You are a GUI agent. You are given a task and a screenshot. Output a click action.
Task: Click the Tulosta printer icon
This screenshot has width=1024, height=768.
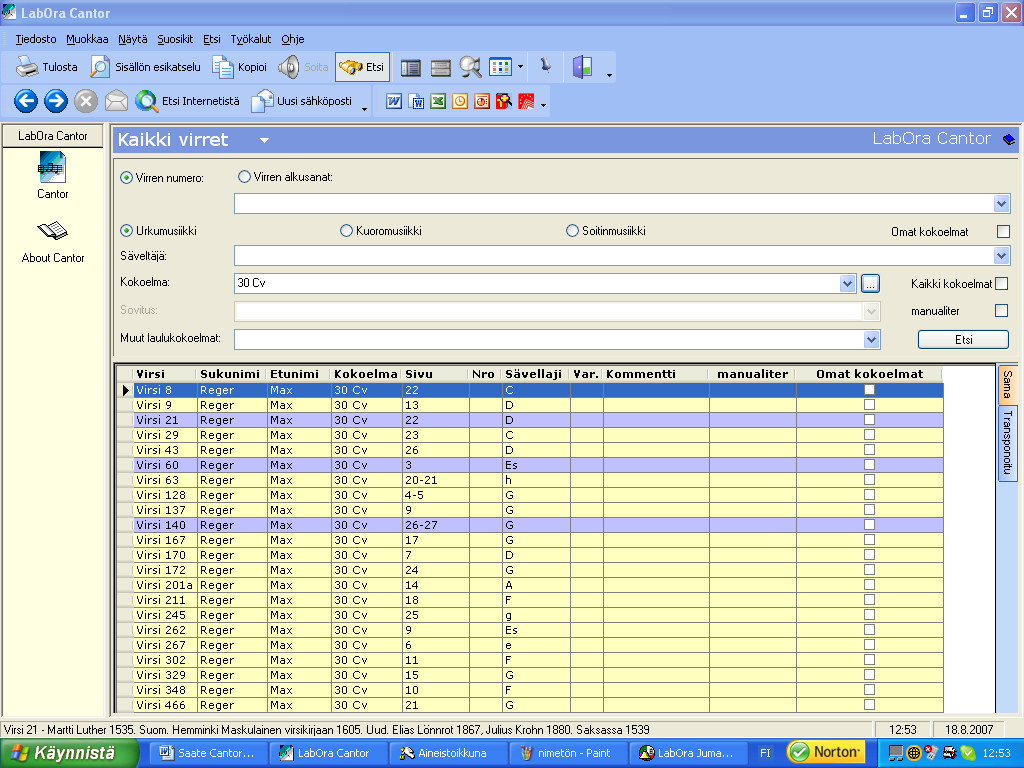tap(27, 67)
